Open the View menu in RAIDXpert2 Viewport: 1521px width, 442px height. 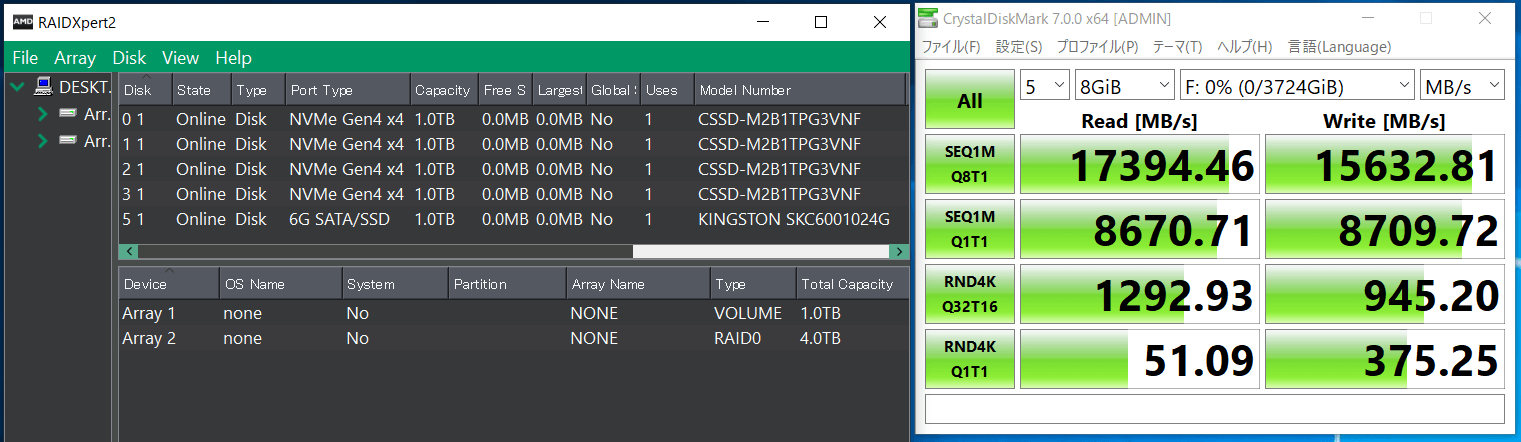coord(180,58)
